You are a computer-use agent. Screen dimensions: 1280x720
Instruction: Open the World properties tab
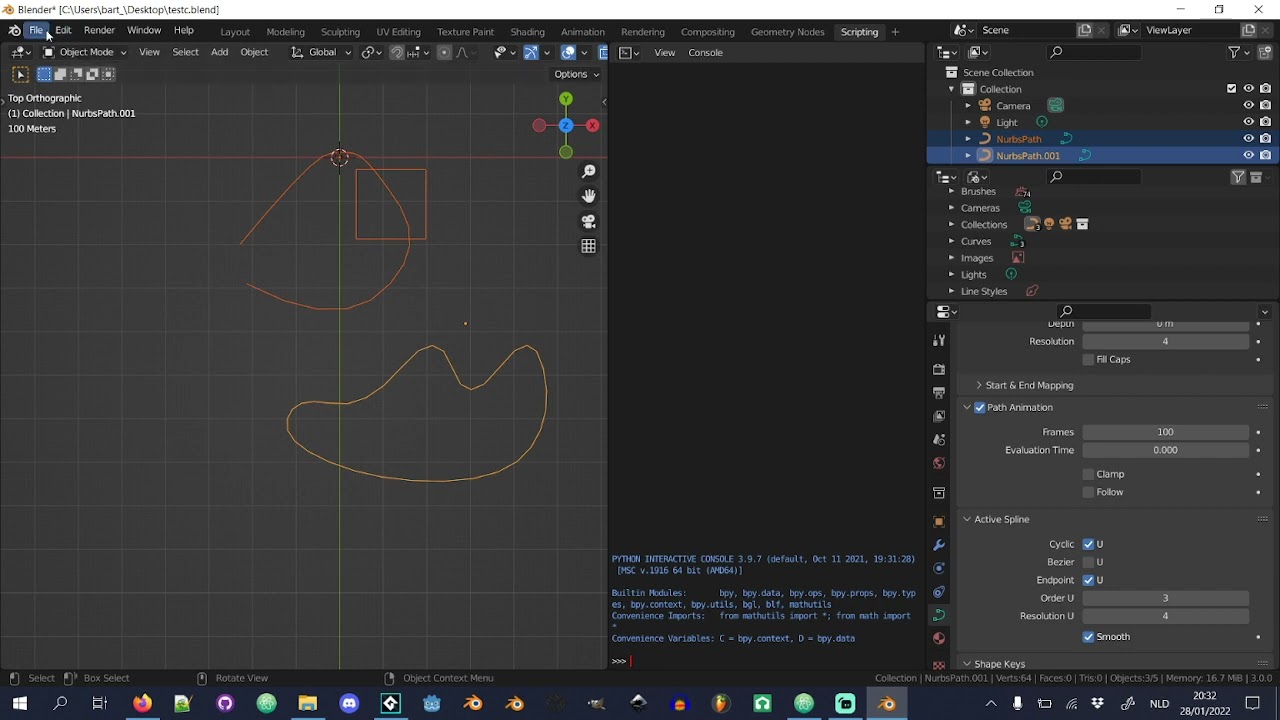(939, 463)
